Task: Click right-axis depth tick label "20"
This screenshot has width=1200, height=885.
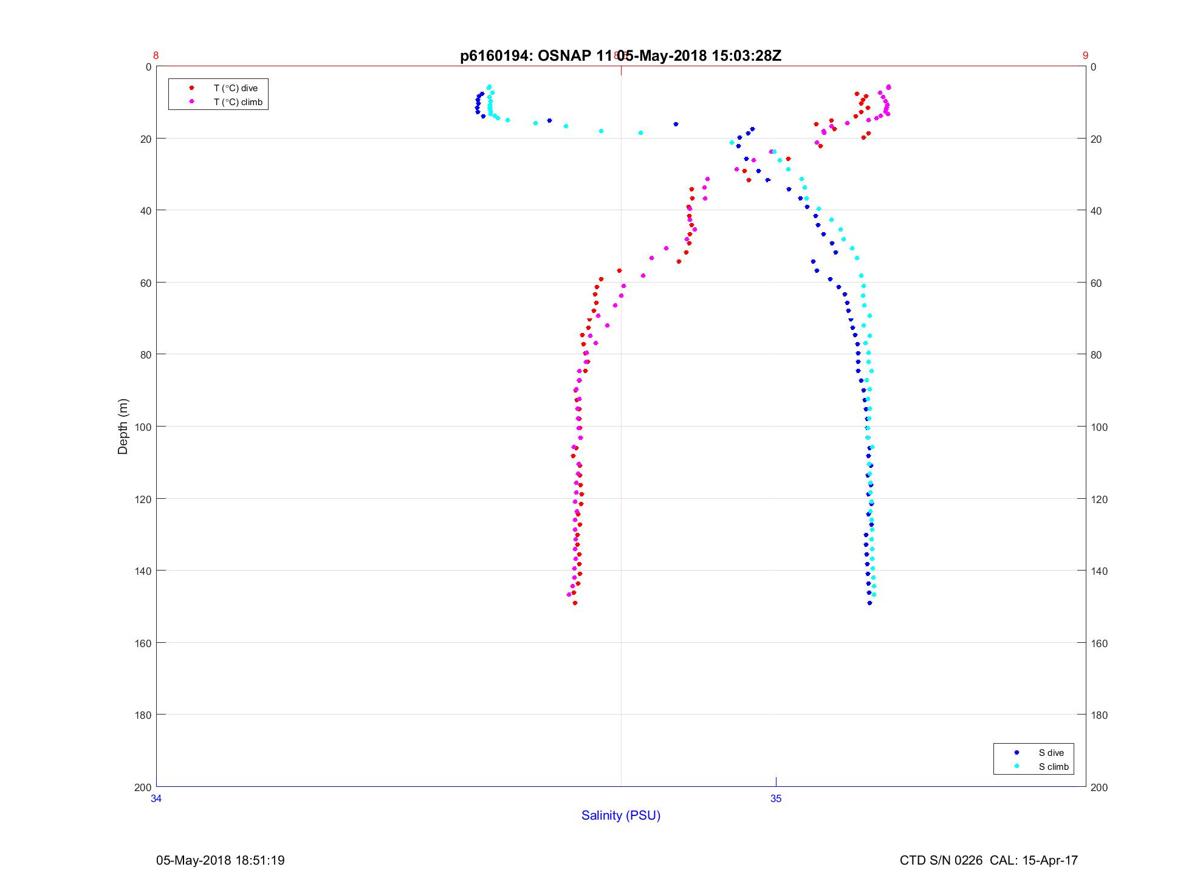Action: click(1096, 139)
